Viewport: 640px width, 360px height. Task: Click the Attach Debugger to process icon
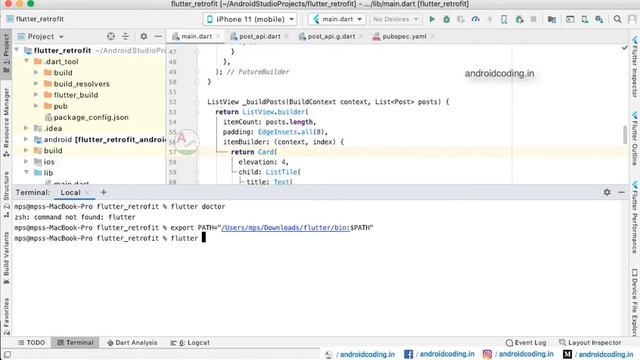[519, 19]
